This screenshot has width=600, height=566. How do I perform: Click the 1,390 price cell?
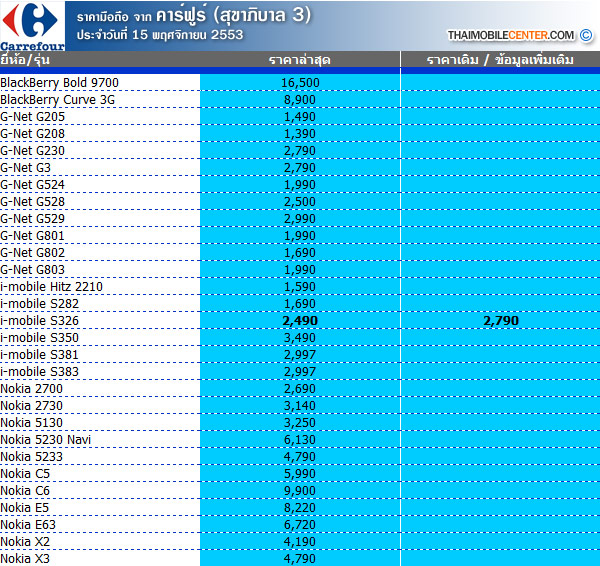point(300,134)
